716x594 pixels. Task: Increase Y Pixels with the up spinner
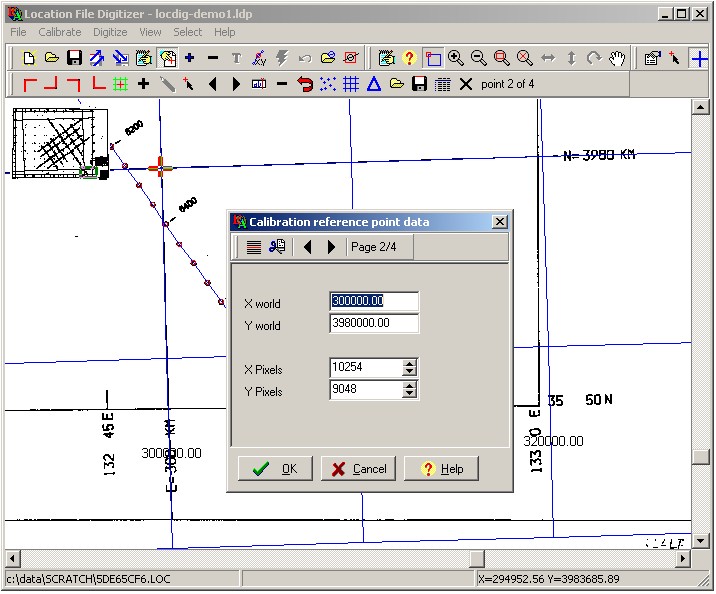410,385
